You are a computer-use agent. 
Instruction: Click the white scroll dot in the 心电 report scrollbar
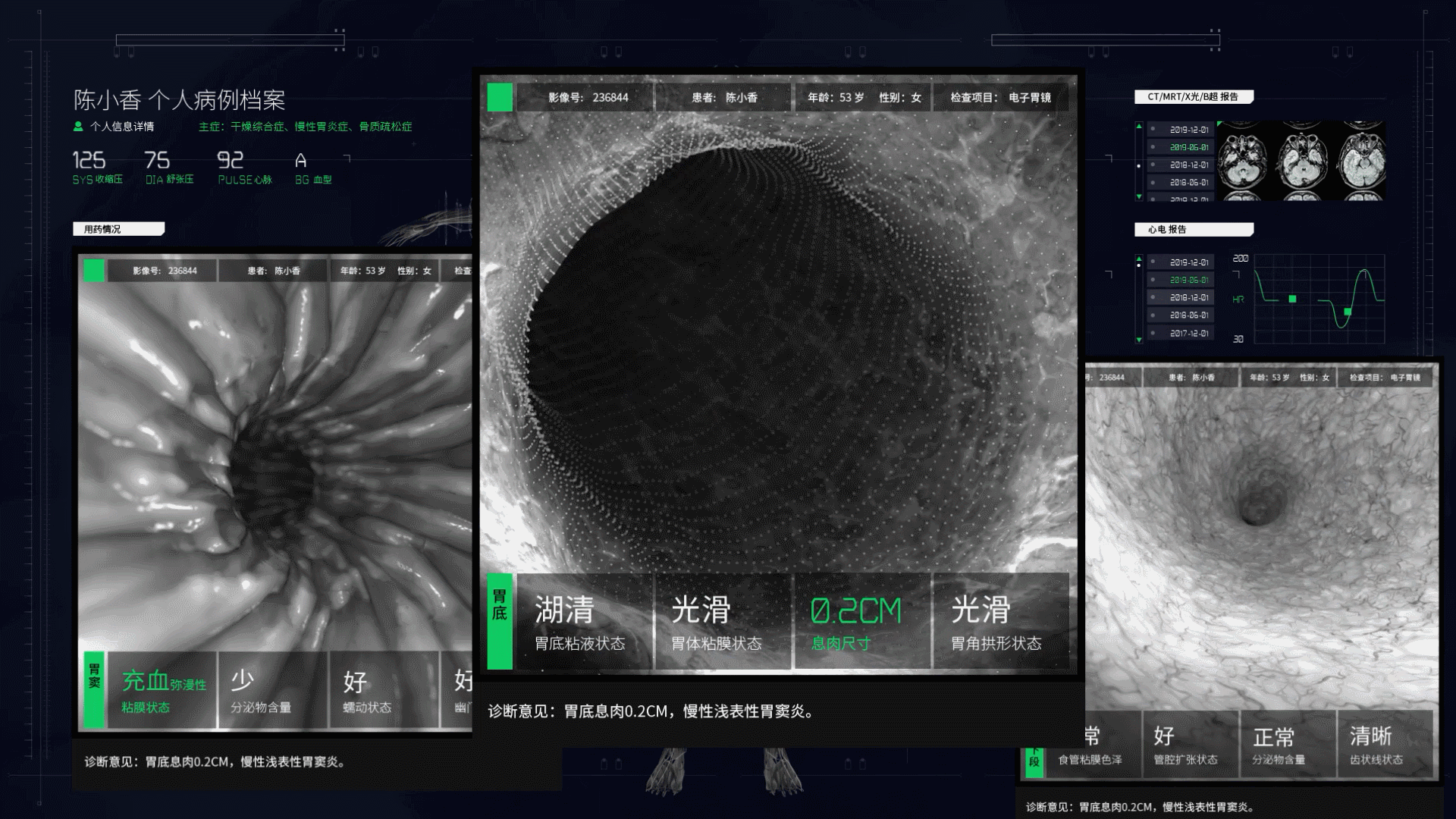coord(1138,265)
